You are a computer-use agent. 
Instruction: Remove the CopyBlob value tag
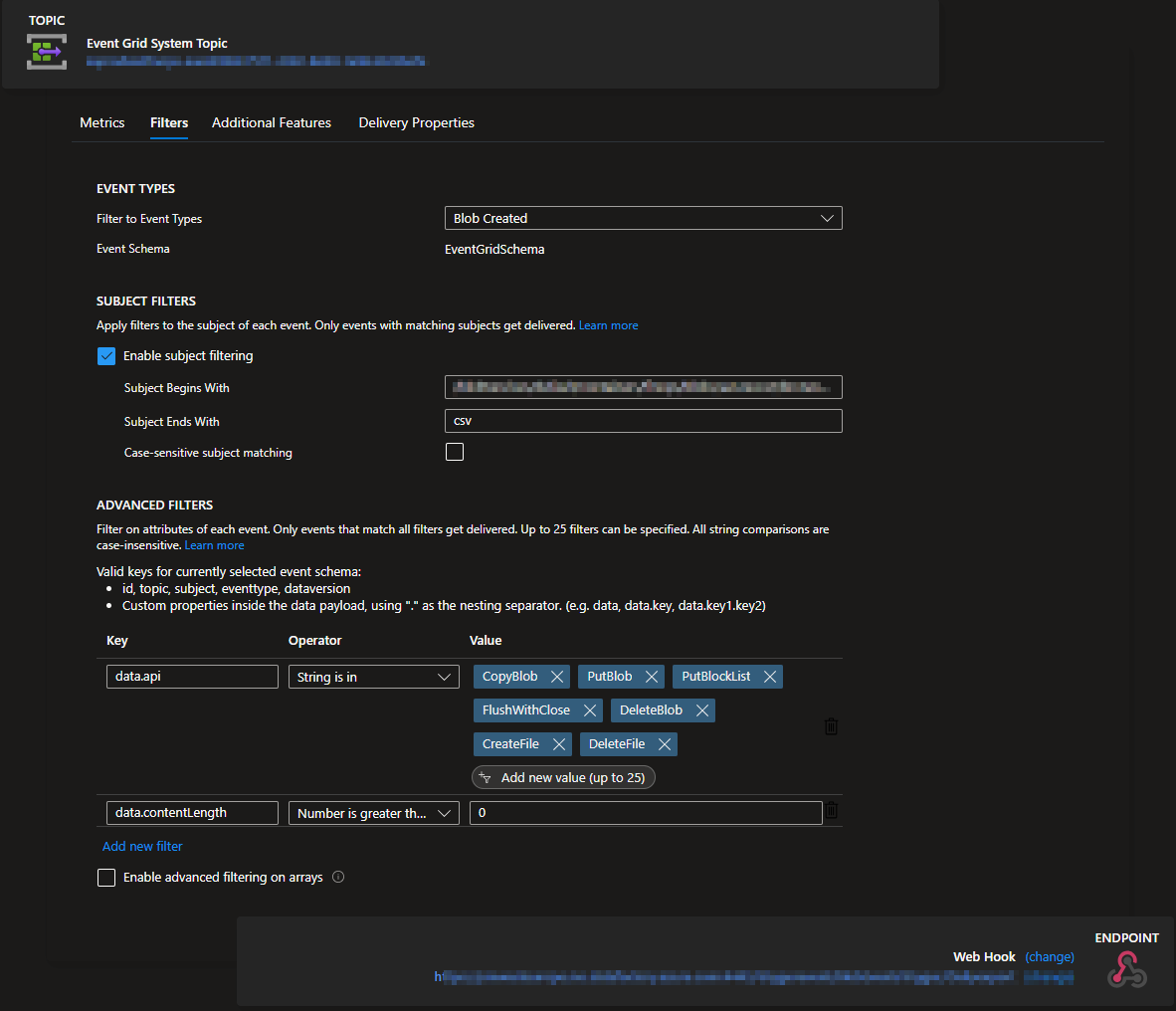557,677
